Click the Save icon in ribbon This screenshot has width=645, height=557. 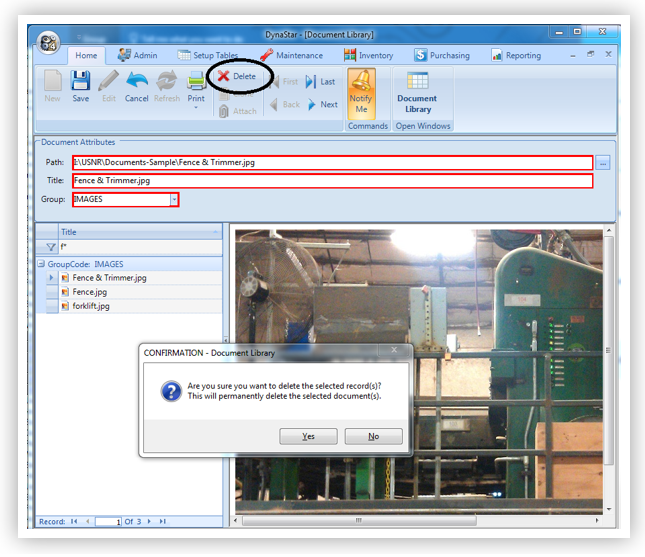(80, 86)
